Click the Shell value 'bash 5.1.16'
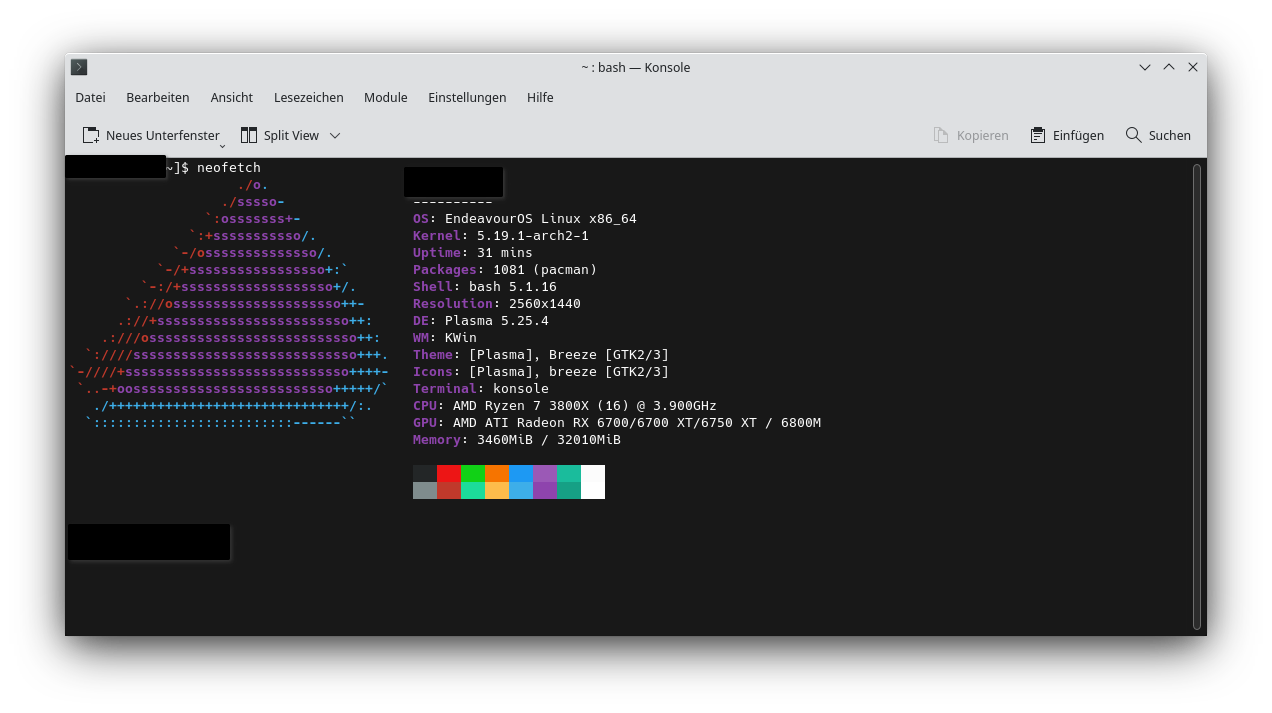This screenshot has height=713, width=1272. tap(513, 286)
